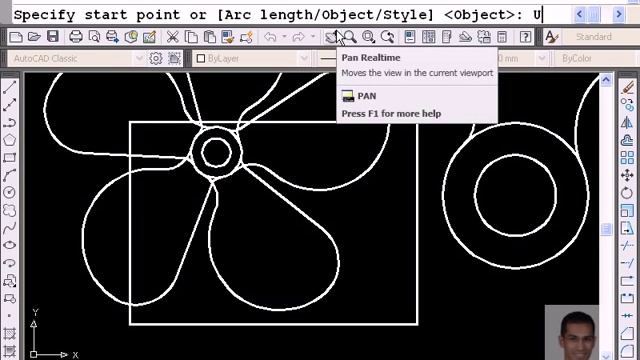Select the Ellipse Arc tool
This screenshot has width=640, height=360.
[9, 263]
